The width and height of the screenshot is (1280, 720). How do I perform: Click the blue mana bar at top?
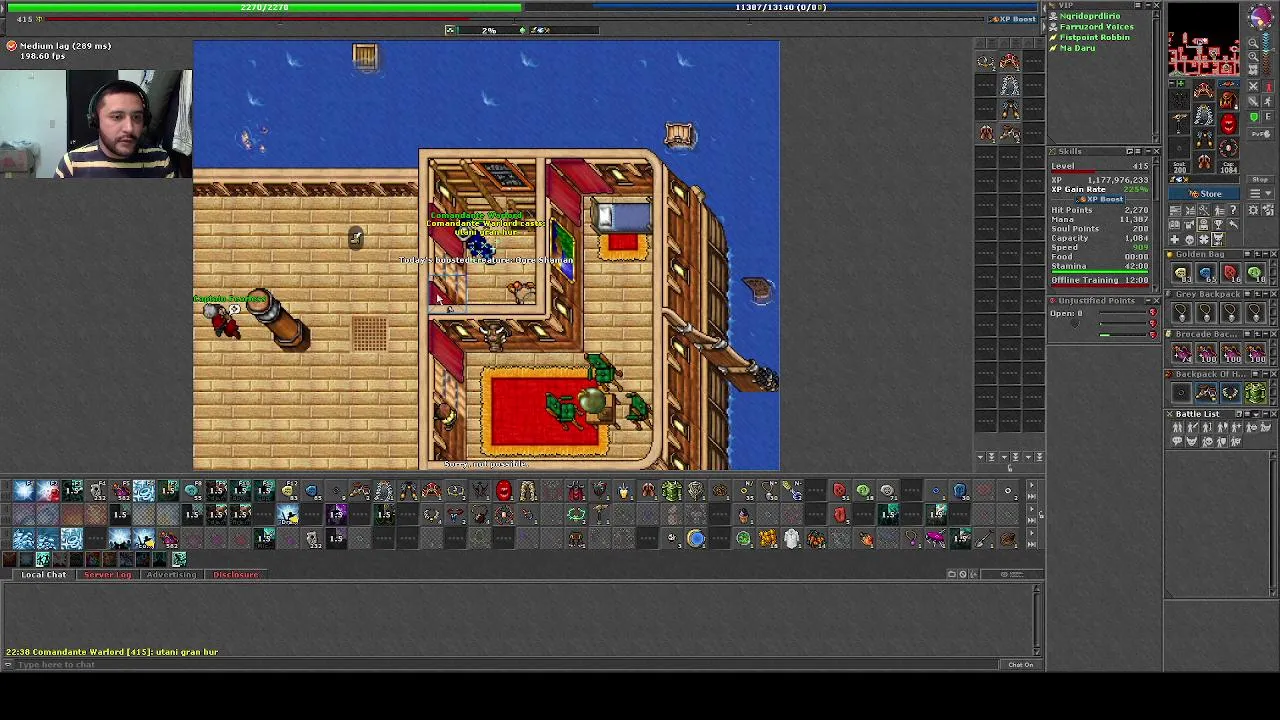780,7
